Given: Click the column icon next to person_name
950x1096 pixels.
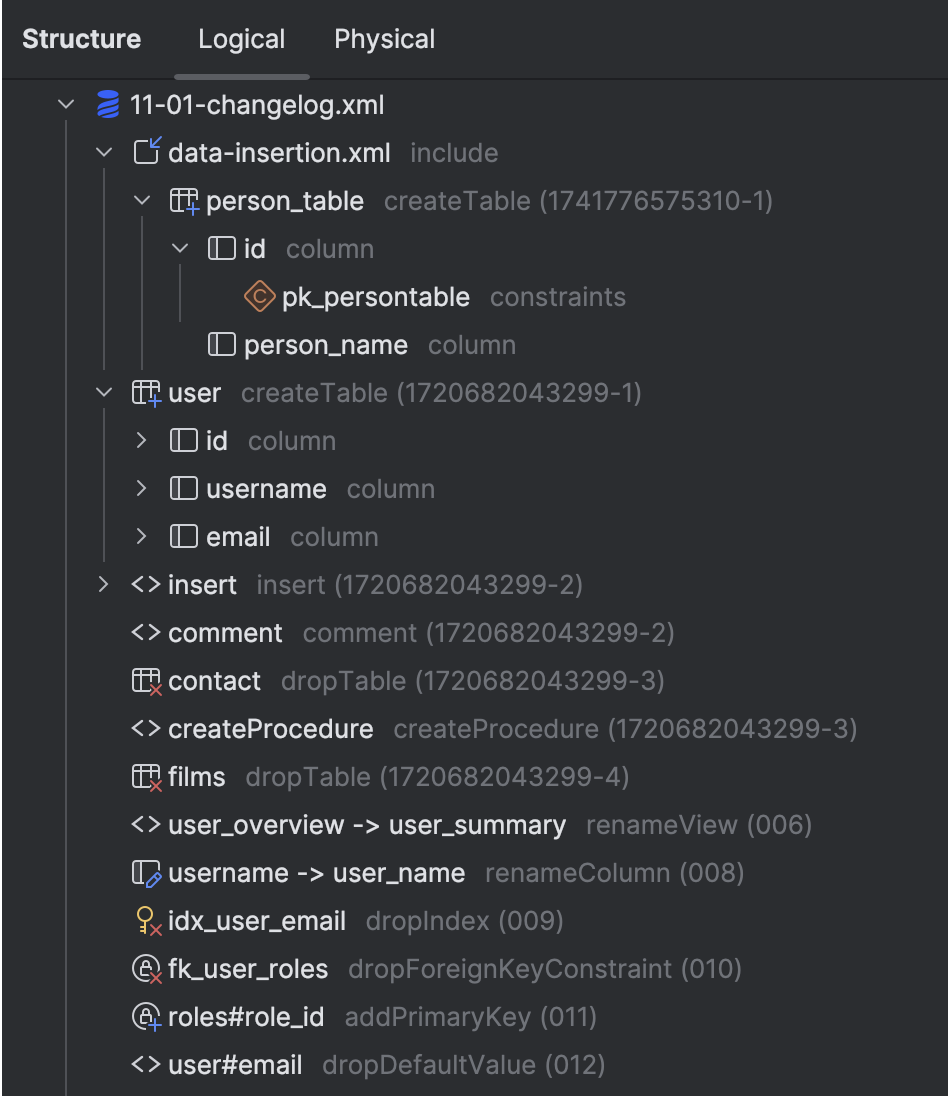Looking at the screenshot, I should pos(221,344).
